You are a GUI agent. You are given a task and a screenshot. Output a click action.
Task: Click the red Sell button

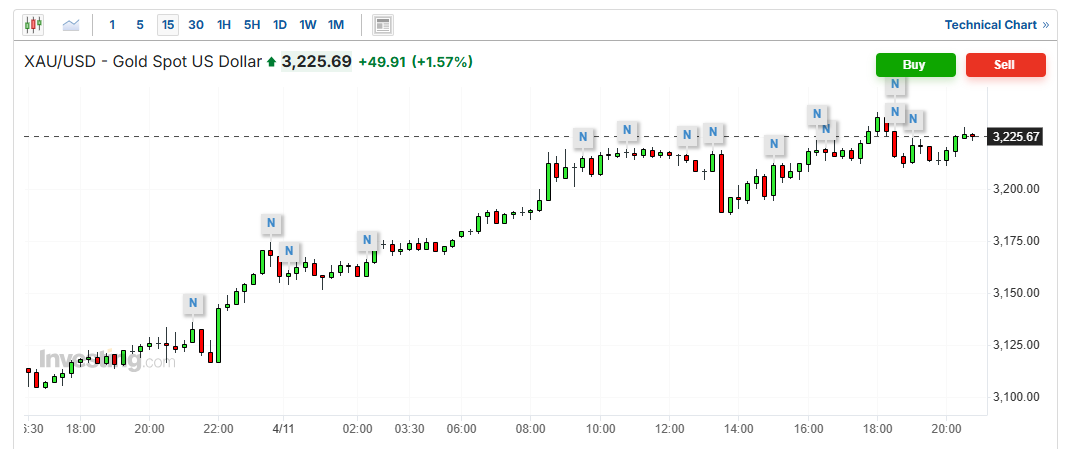tap(1005, 65)
